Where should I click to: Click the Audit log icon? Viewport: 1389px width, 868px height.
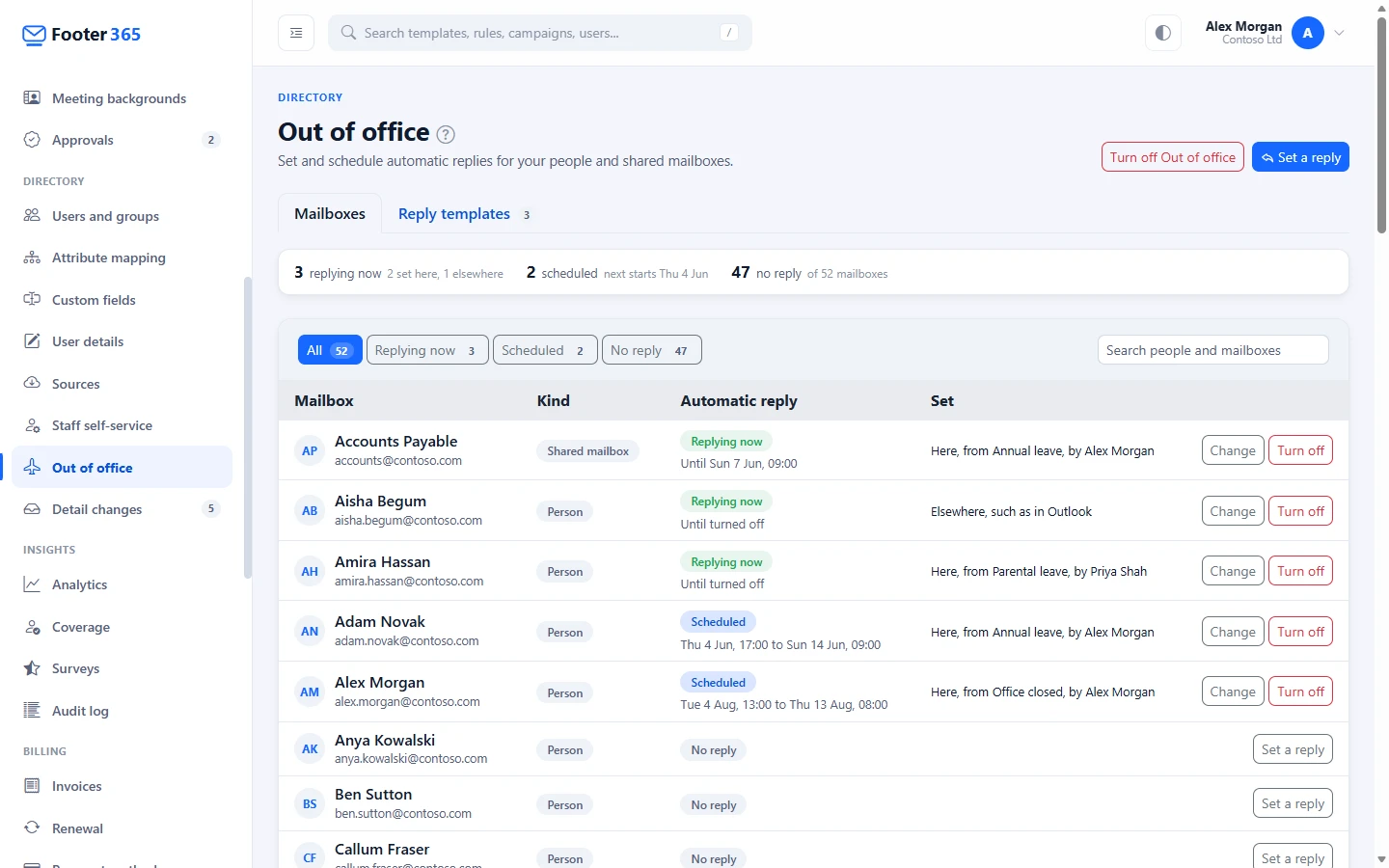pos(32,711)
